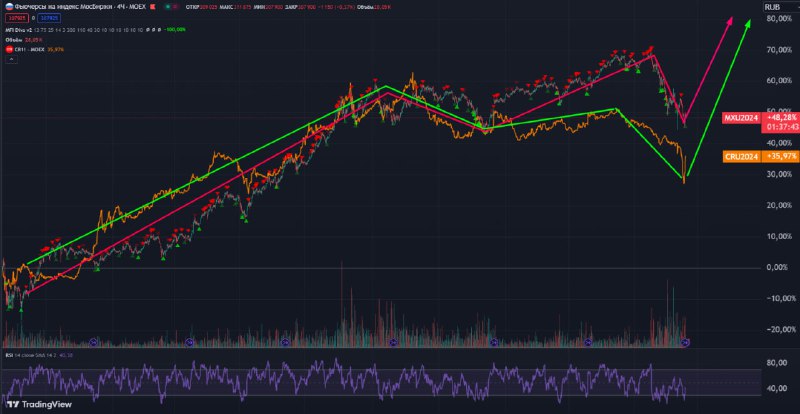Click the green market status dot
This screenshot has height=414, width=800.
(x=168, y=7)
